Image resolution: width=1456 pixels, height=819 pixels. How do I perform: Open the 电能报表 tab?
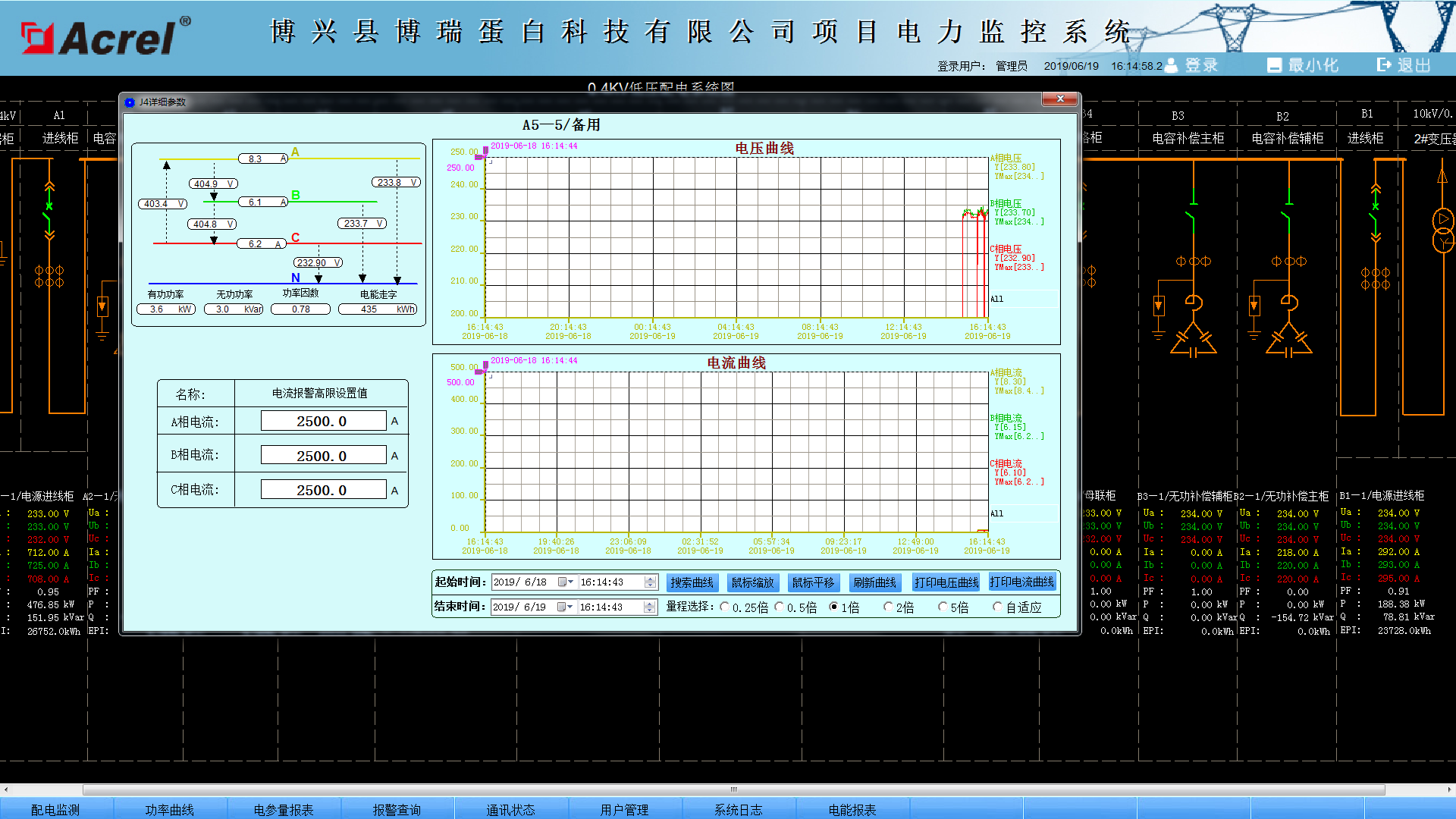[x=852, y=810]
